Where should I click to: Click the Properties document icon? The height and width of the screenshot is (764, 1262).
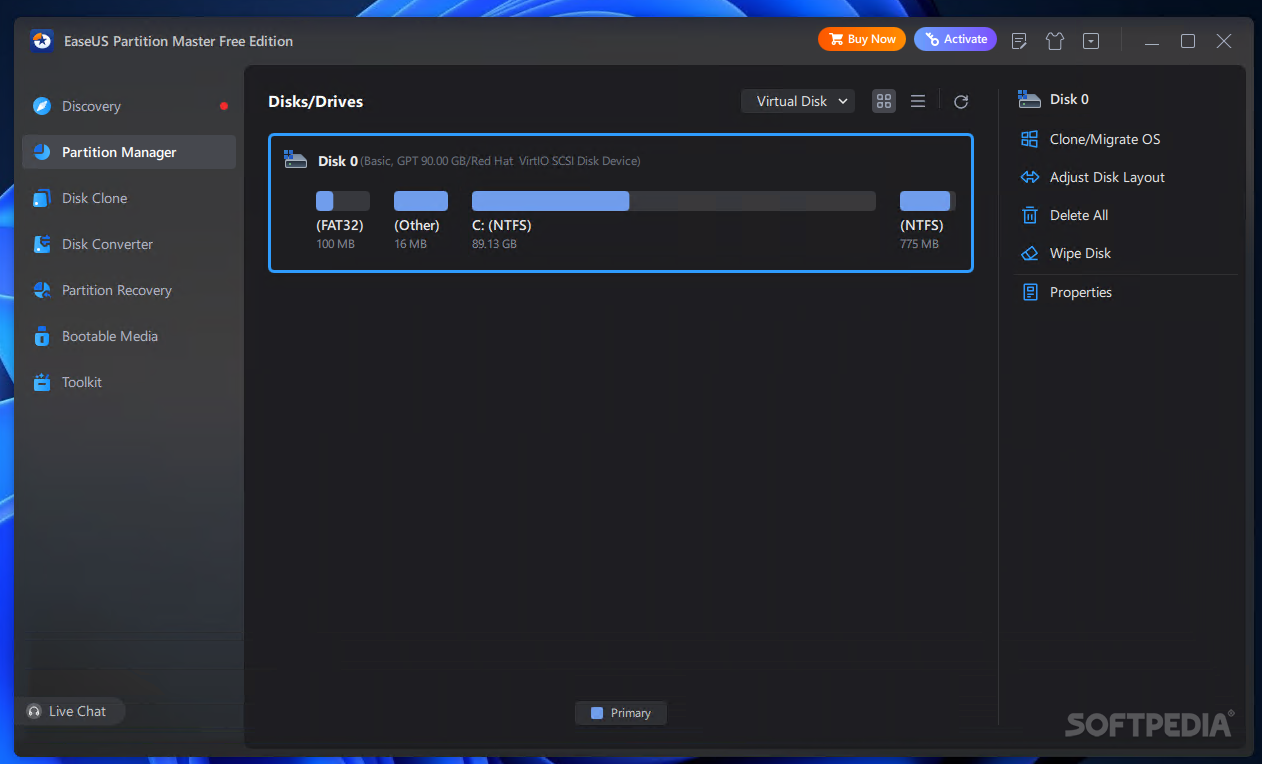click(x=1029, y=292)
